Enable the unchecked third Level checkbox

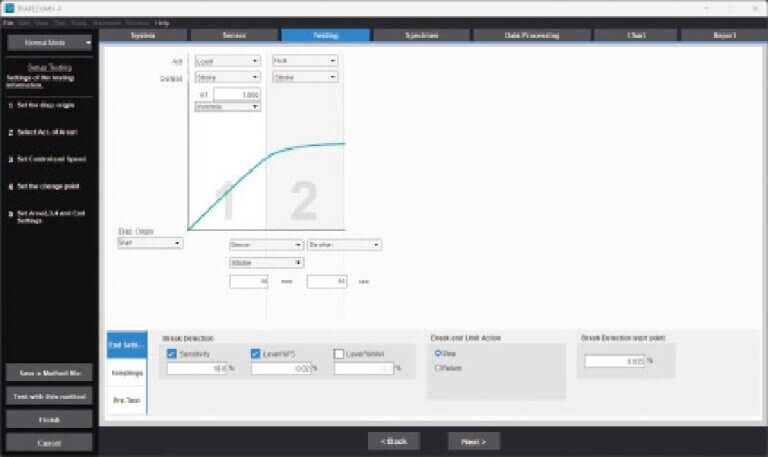pos(340,354)
